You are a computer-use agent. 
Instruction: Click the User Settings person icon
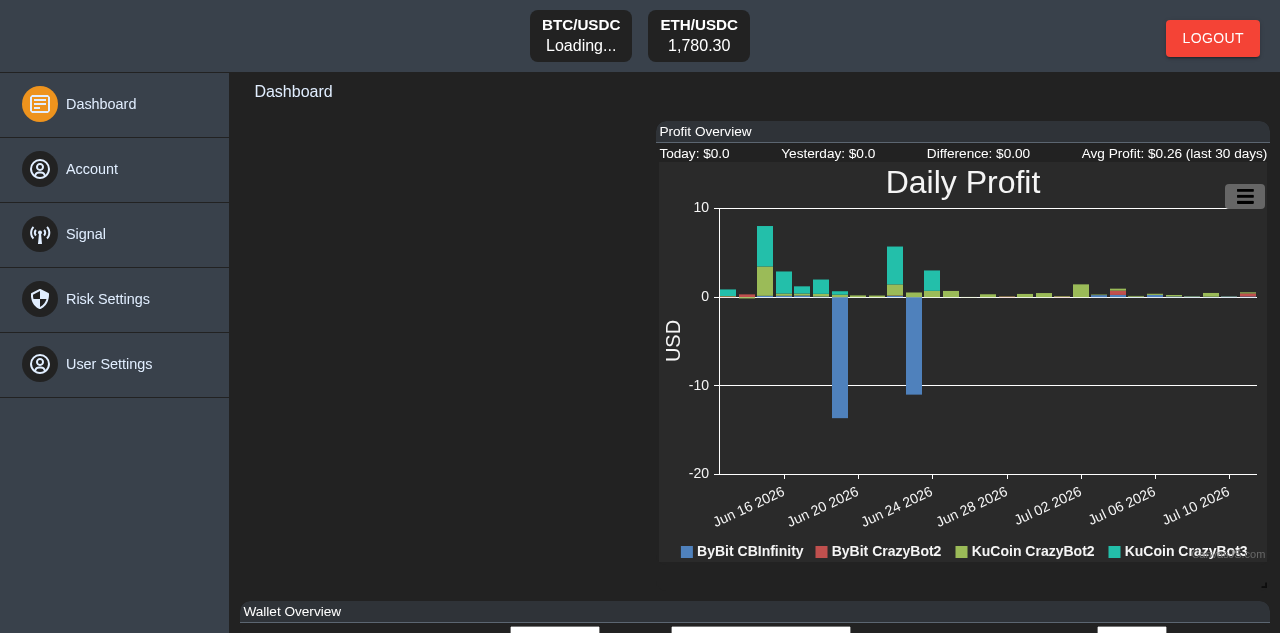click(x=40, y=364)
